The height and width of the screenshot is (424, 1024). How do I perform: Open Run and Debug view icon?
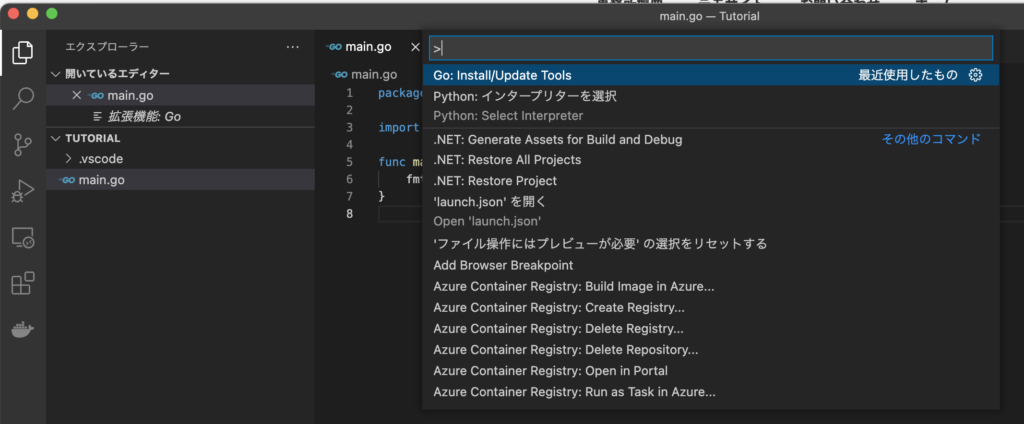point(23,191)
